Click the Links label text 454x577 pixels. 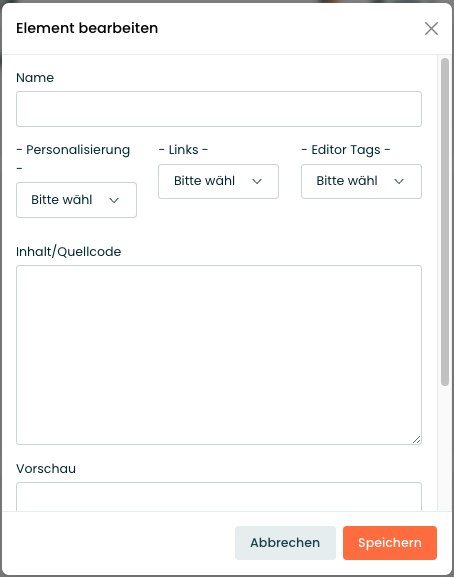click(x=183, y=150)
